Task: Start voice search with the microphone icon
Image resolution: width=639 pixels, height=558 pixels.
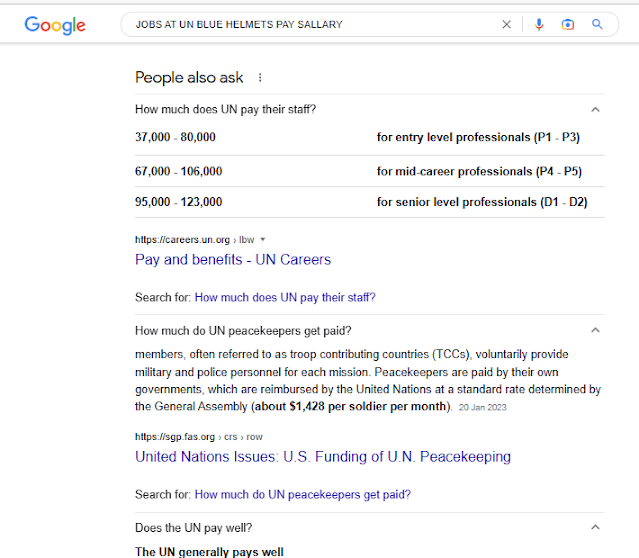Action: coord(539,24)
